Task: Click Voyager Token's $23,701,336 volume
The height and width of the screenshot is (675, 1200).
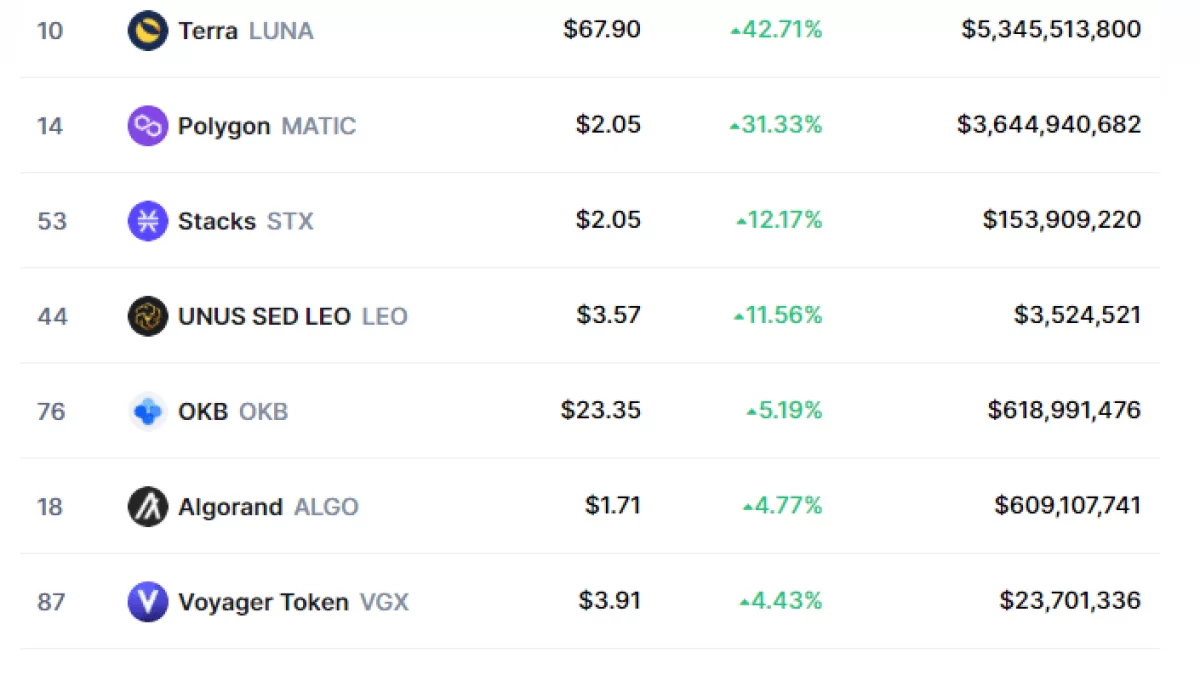Action: tap(1070, 600)
